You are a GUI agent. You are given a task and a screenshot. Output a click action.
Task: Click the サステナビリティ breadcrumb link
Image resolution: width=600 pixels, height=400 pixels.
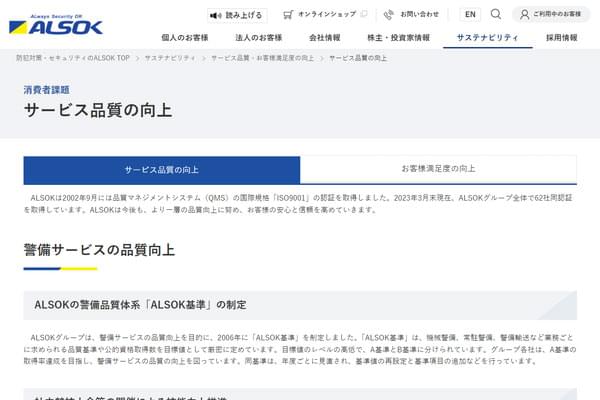[x=170, y=58]
